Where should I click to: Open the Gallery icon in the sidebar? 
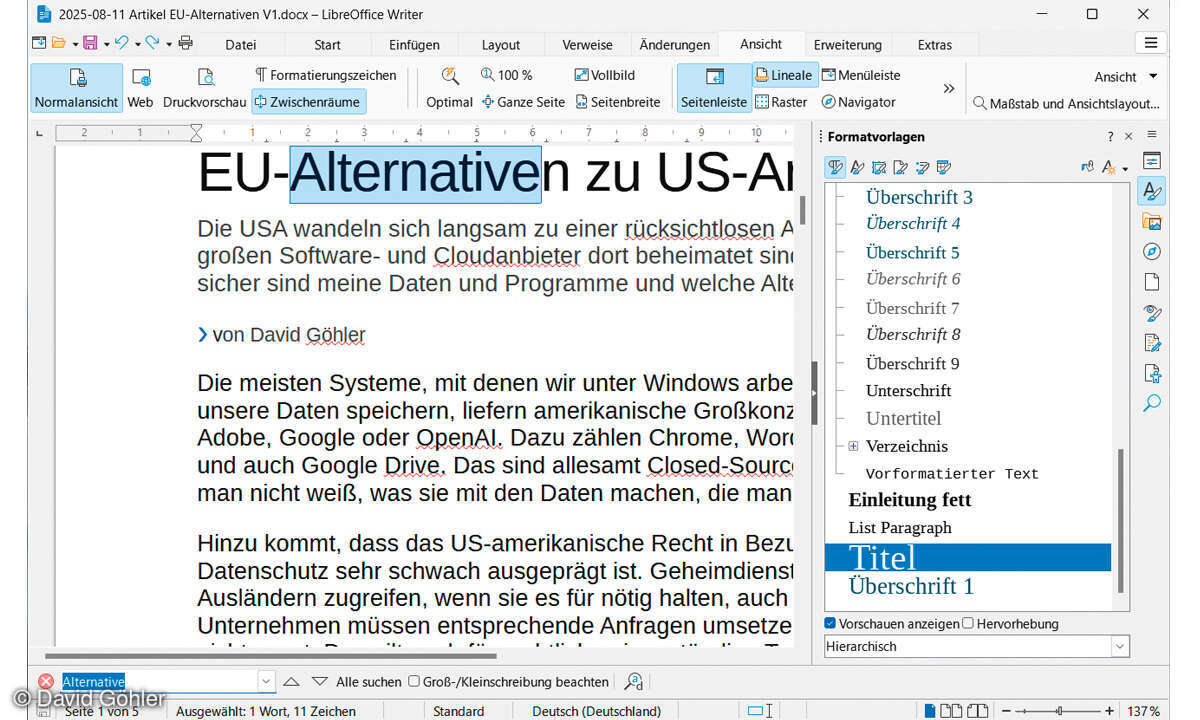click(x=1152, y=222)
